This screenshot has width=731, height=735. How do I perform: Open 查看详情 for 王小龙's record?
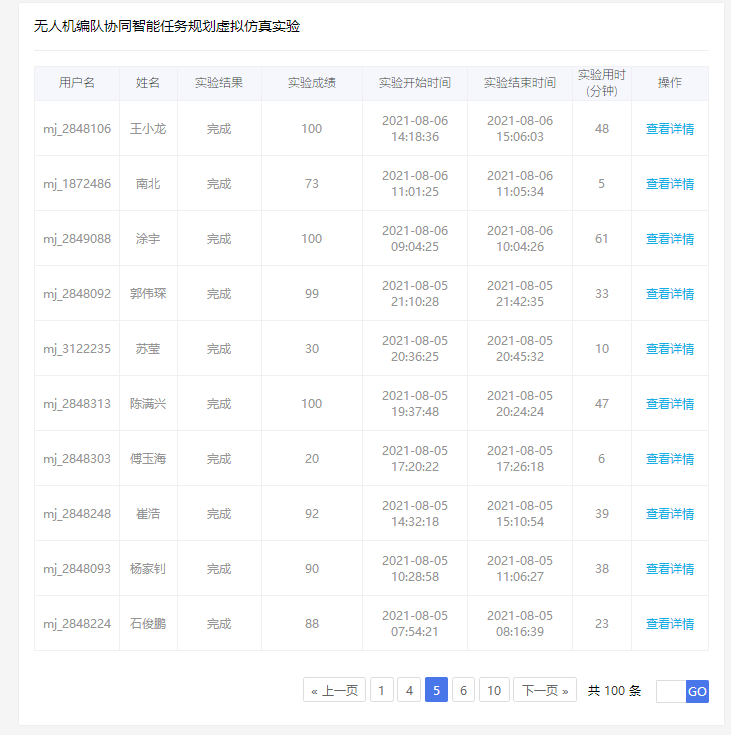669,129
